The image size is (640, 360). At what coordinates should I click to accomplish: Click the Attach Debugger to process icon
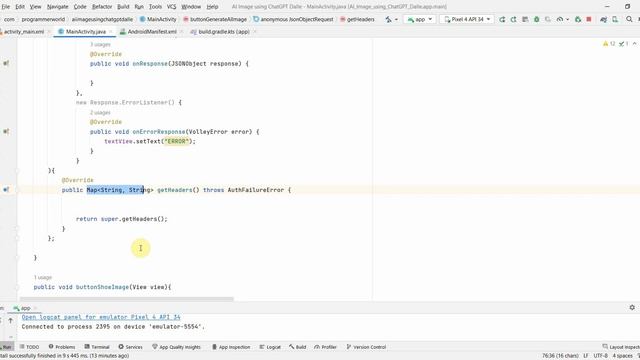point(578,19)
